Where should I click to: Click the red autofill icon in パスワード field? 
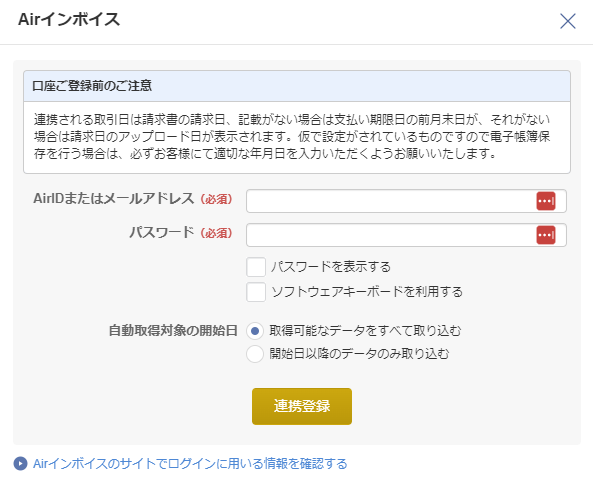[546, 235]
